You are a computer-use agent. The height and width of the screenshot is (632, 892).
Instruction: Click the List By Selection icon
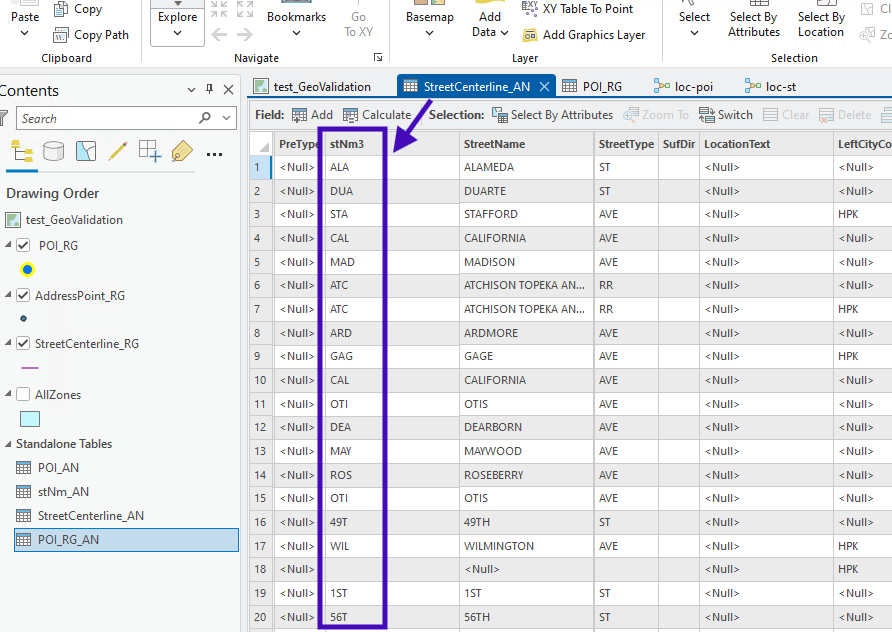(x=86, y=151)
